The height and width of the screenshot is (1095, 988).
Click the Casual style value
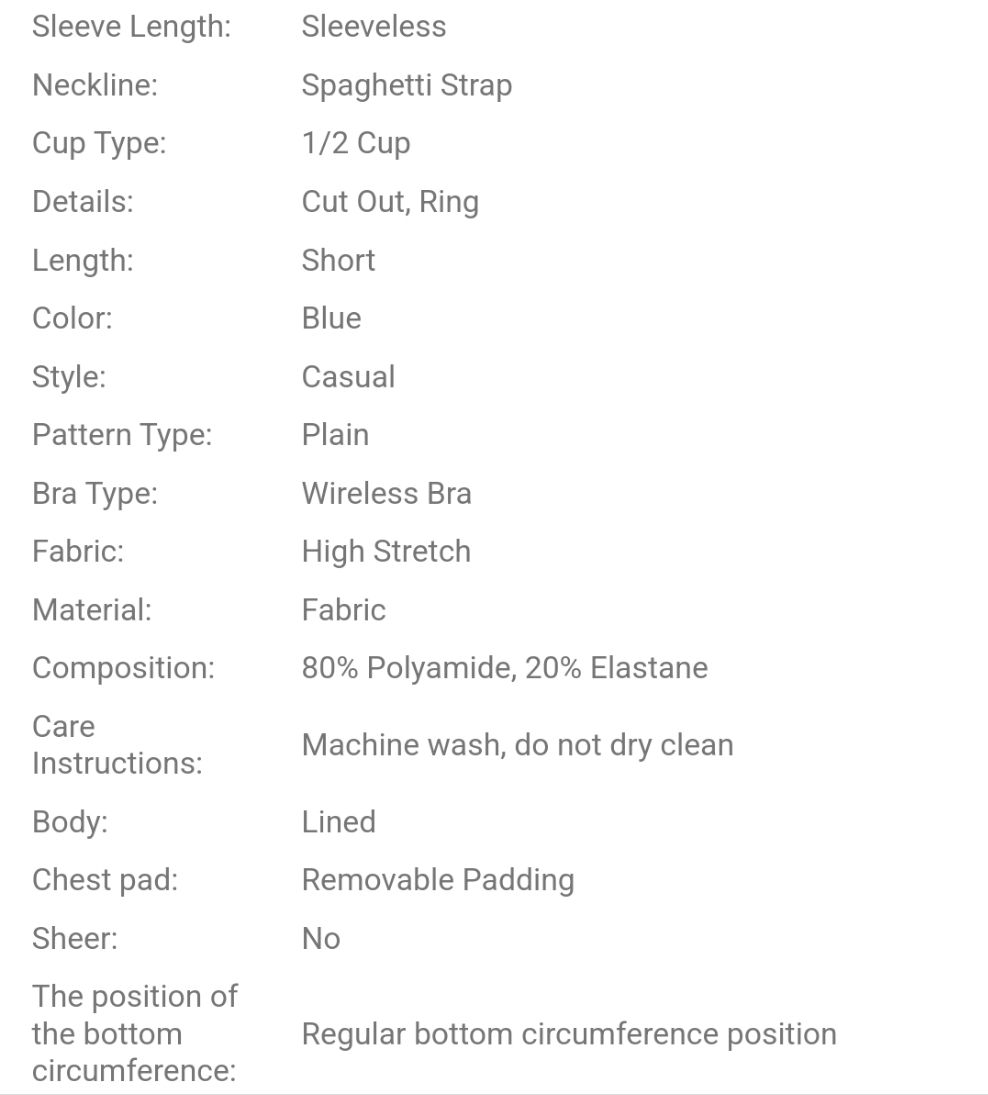tap(348, 376)
